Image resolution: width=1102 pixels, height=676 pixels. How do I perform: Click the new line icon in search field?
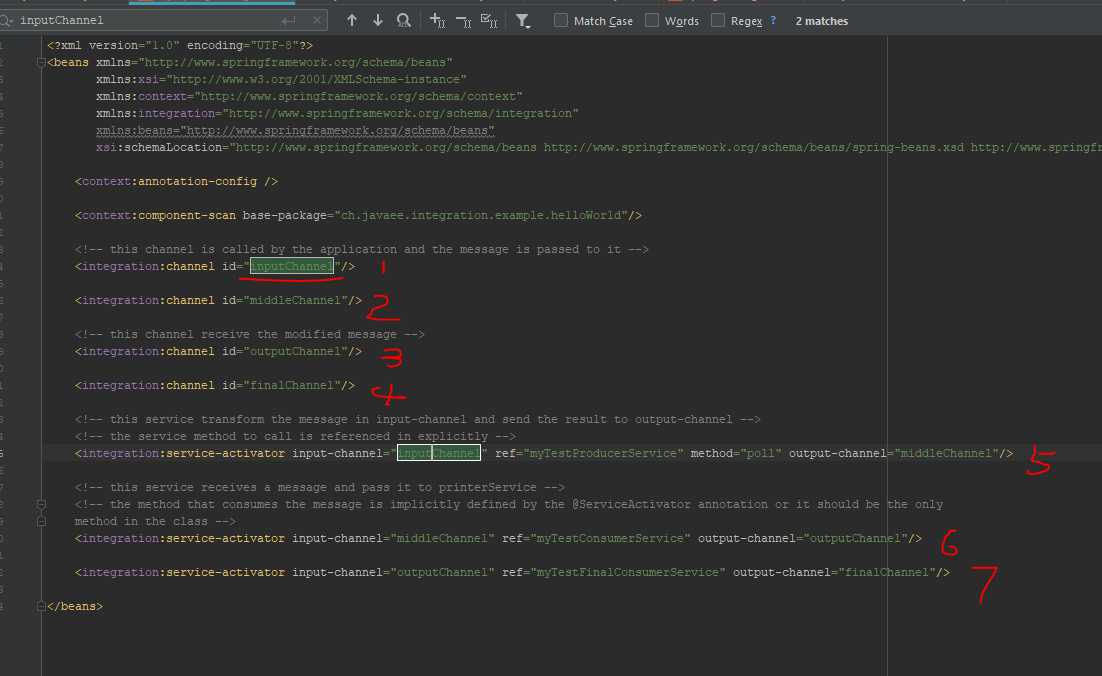288,21
